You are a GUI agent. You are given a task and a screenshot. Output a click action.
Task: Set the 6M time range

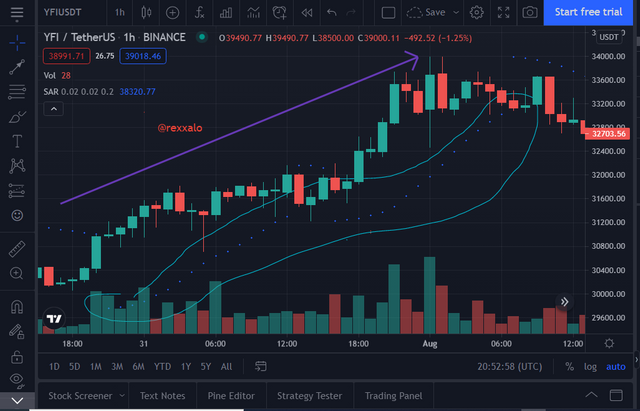tap(138, 367)
